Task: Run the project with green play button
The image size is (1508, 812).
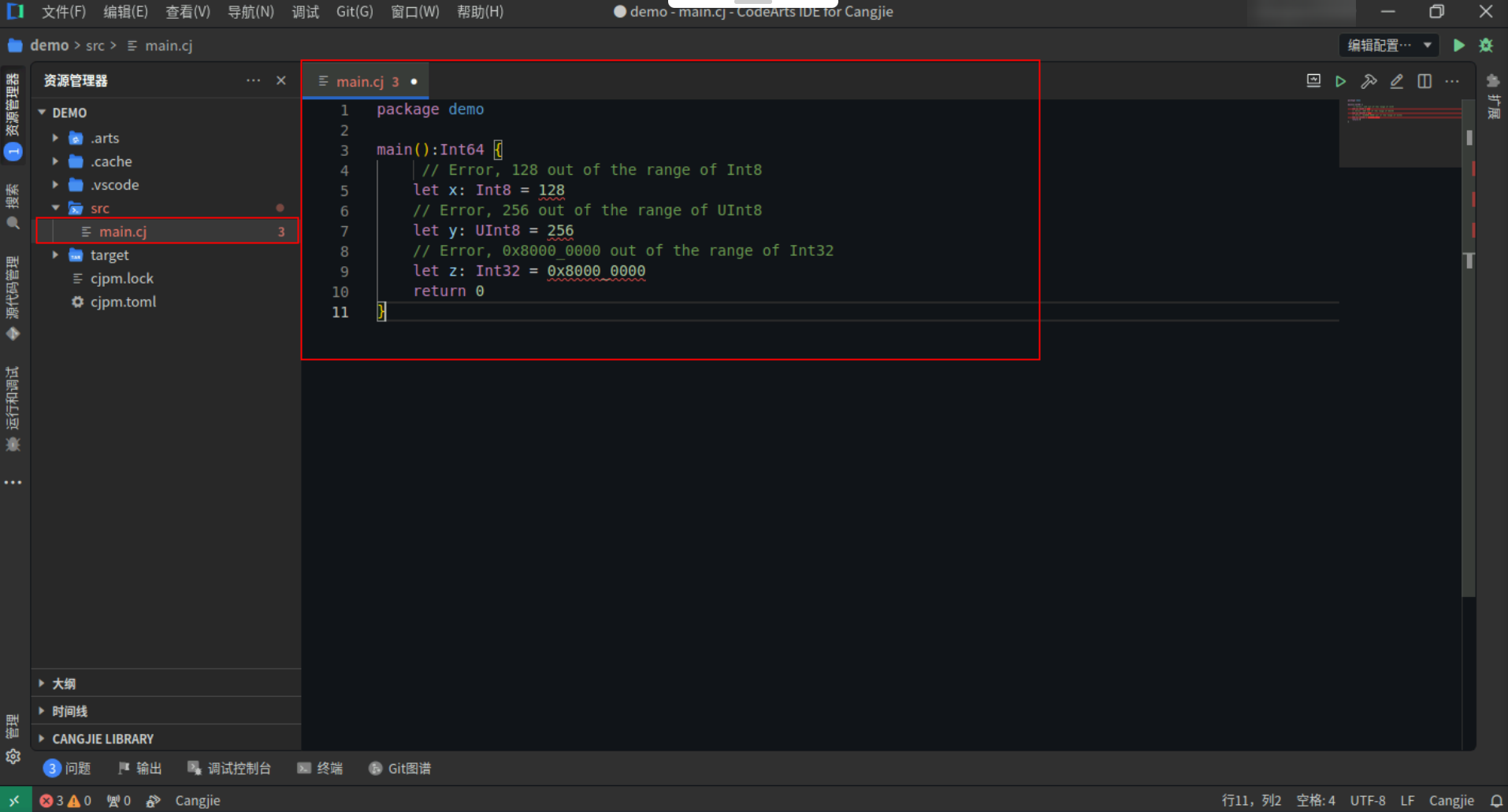Action: point(1459,46)
